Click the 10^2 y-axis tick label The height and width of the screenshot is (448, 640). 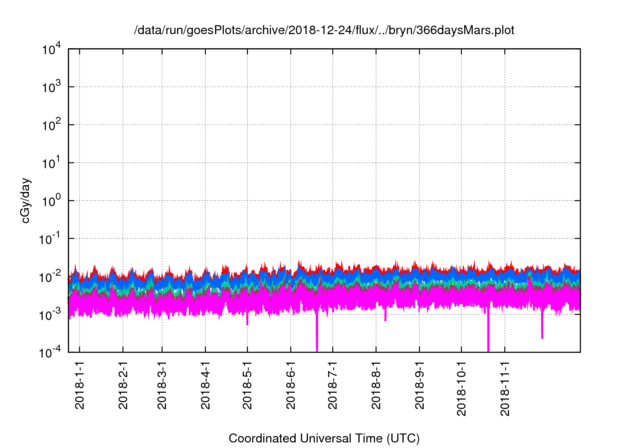(x=53, y=125)
